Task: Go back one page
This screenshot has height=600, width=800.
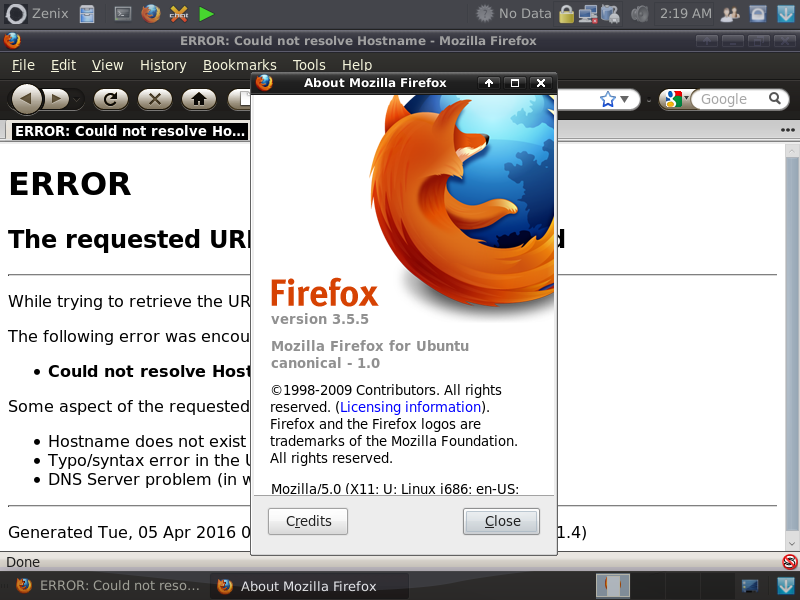Action: [x=26, y=99]
